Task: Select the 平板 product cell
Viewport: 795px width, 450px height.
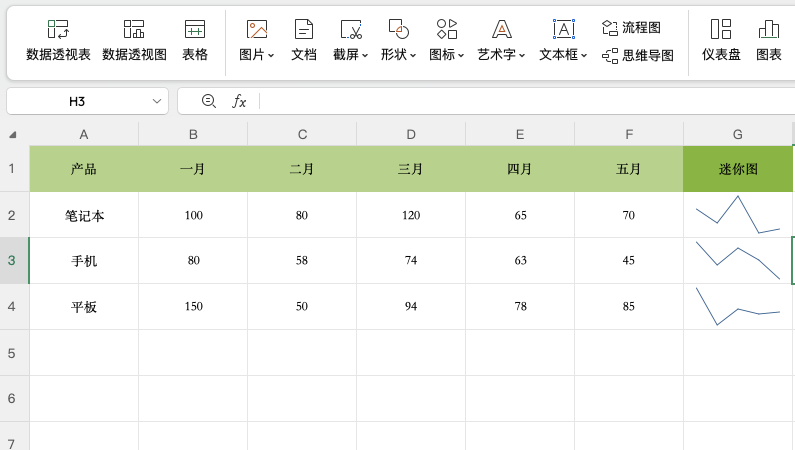Action: click(x=84, y=307)
